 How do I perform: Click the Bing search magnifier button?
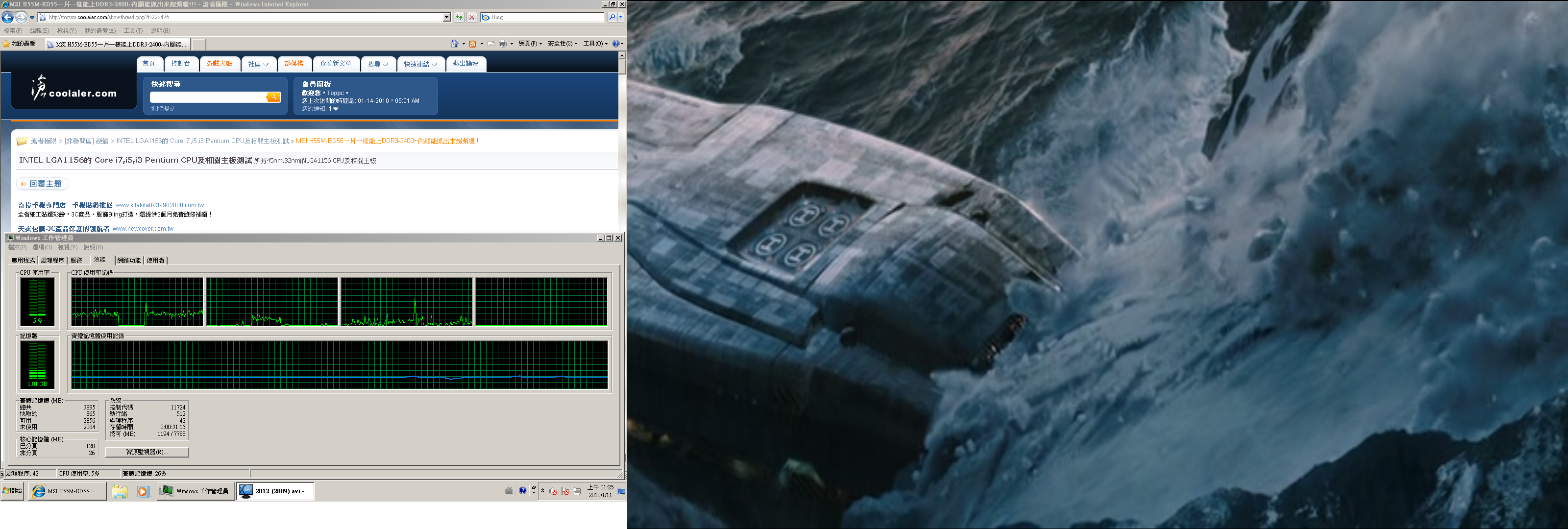point(612,17)
